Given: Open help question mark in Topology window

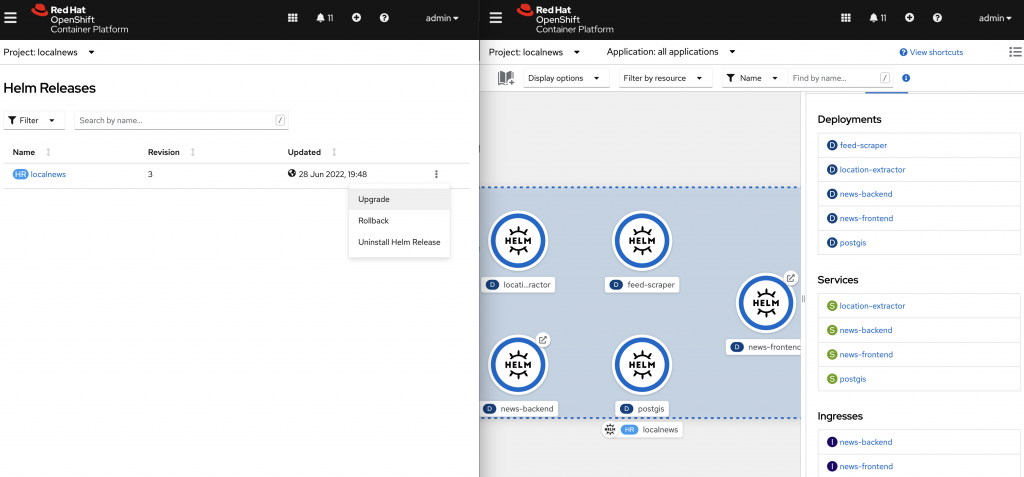Looking at the screenshot, I should click(937, 18).
